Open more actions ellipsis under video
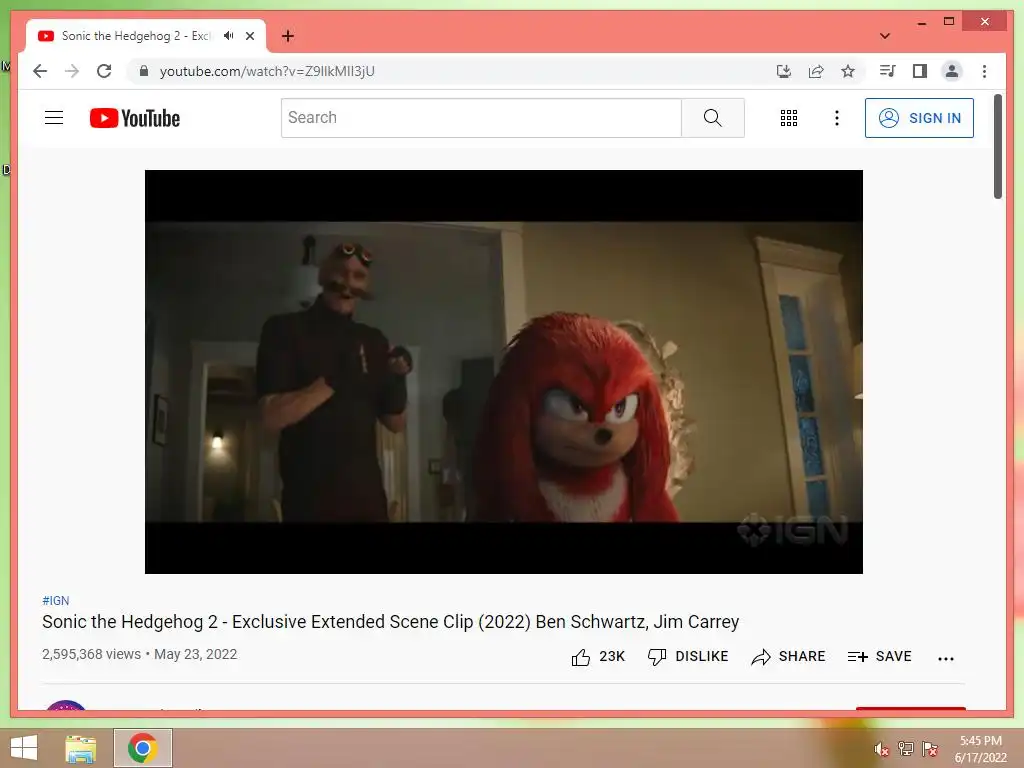The image size is (1024, 768). (x=946, y=658)
